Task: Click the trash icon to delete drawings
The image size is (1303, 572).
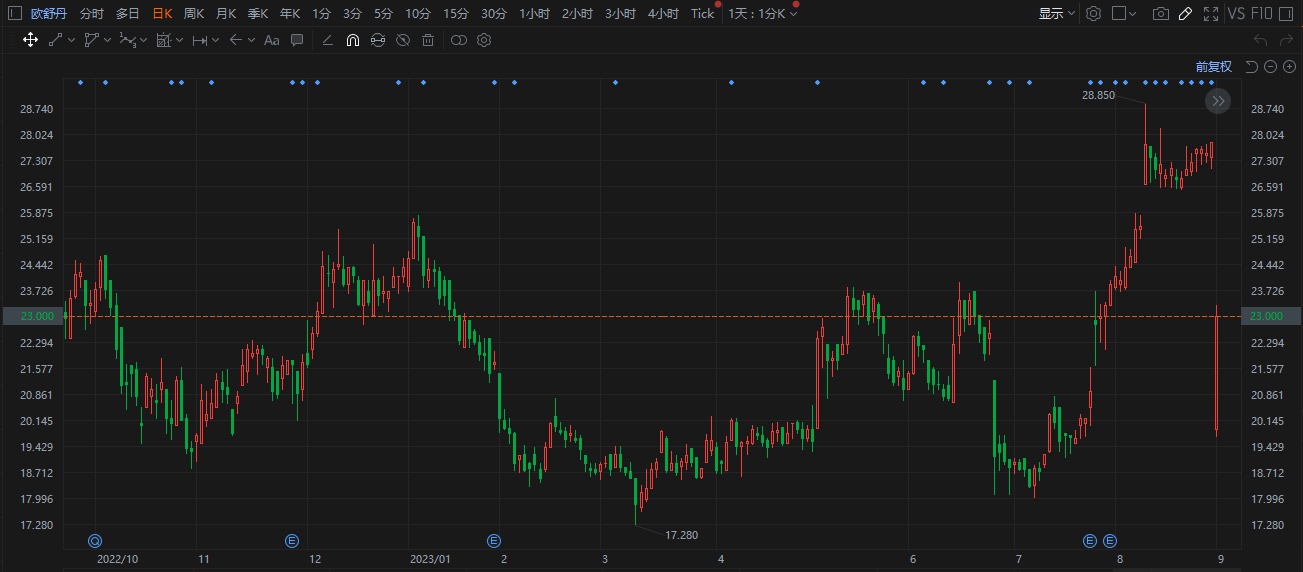Action: 428,40
